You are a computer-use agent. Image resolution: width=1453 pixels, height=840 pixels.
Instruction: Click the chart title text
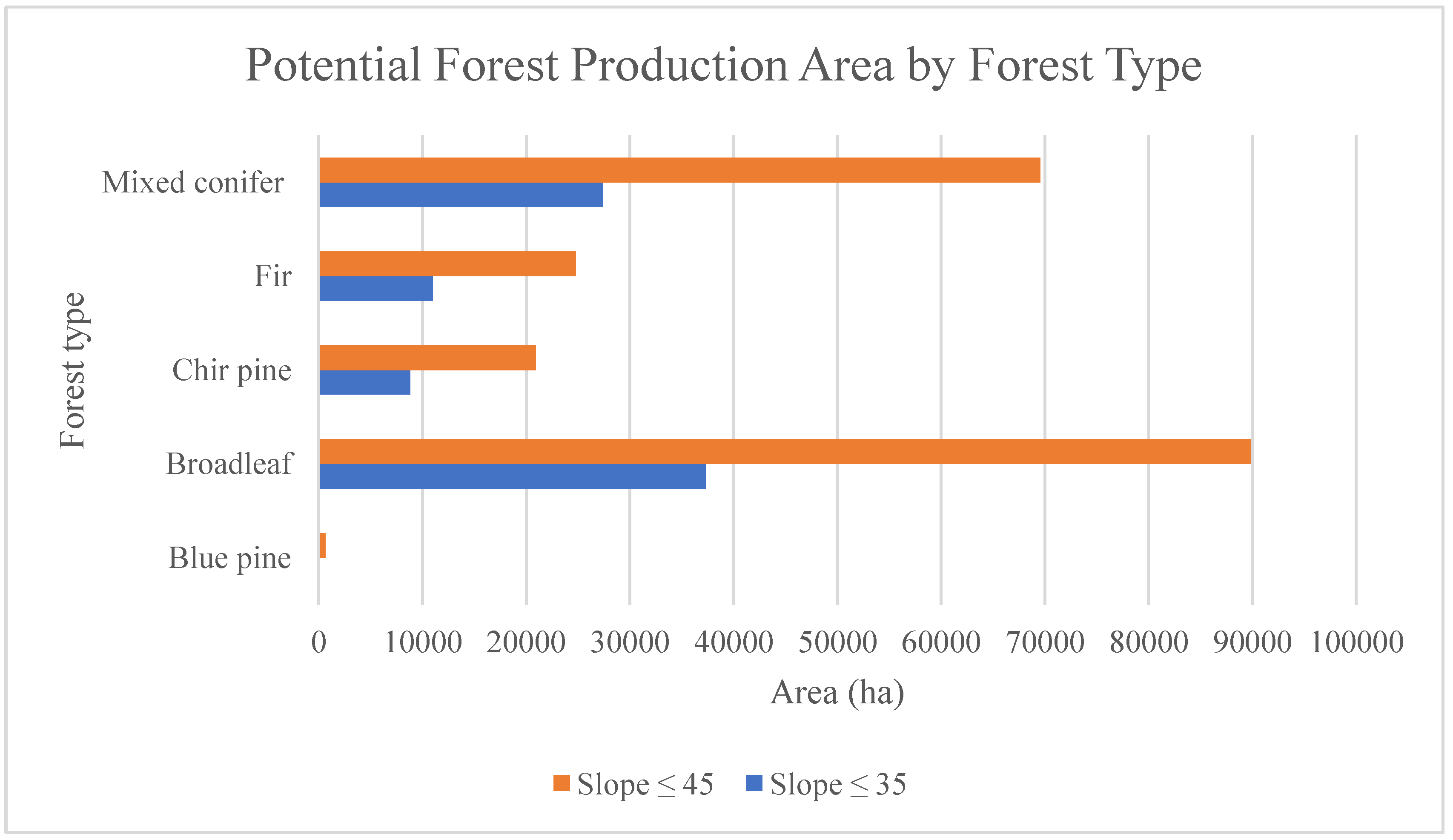[723, 66]
